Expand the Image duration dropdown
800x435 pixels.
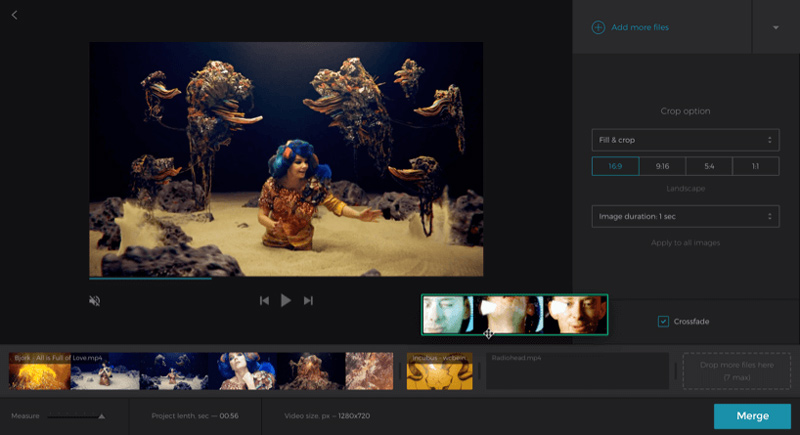click(685, 216)
